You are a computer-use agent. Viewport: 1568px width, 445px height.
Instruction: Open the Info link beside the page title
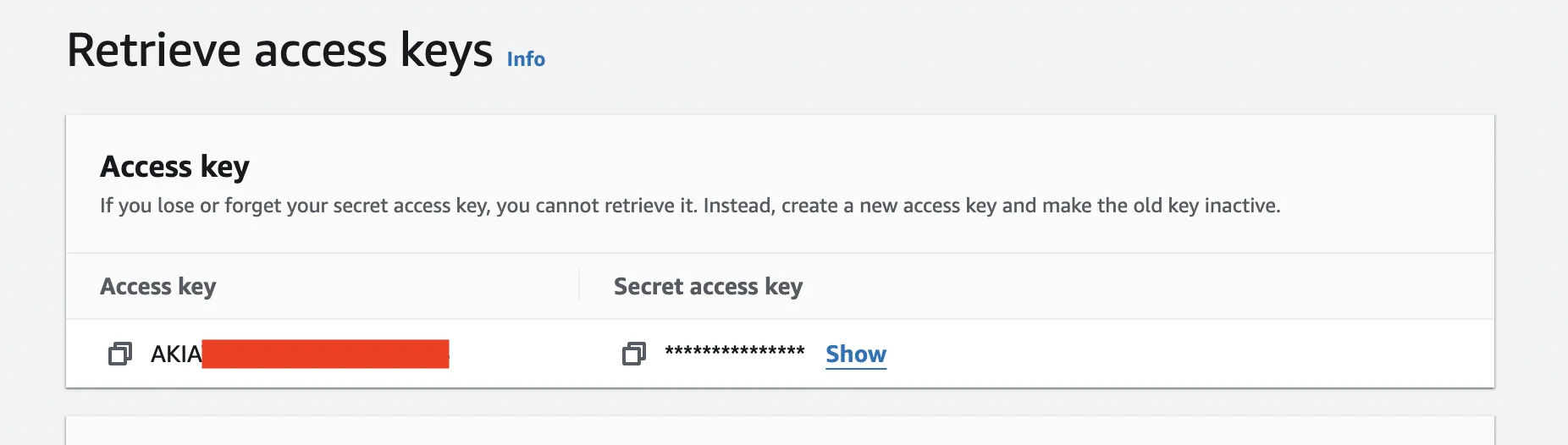pyautogui.click(x=526, y=59)
